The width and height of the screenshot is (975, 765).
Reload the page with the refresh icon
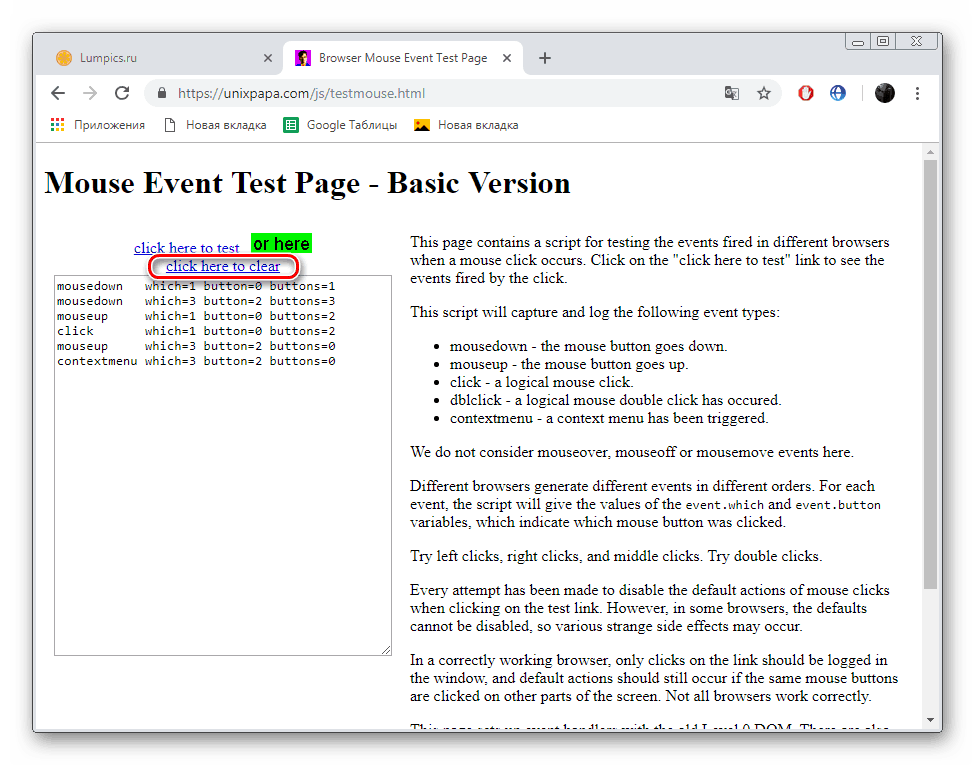122,92
